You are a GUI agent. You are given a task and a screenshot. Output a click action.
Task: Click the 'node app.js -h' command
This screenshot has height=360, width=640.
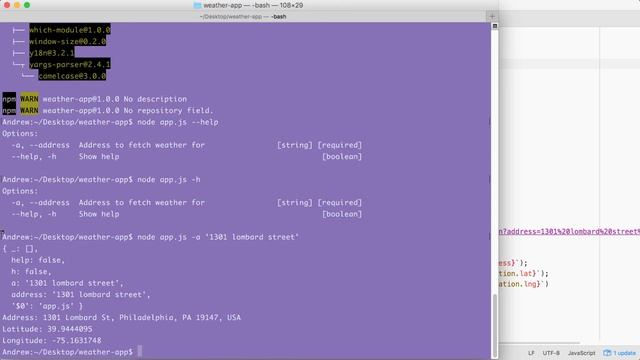(169, 180)
